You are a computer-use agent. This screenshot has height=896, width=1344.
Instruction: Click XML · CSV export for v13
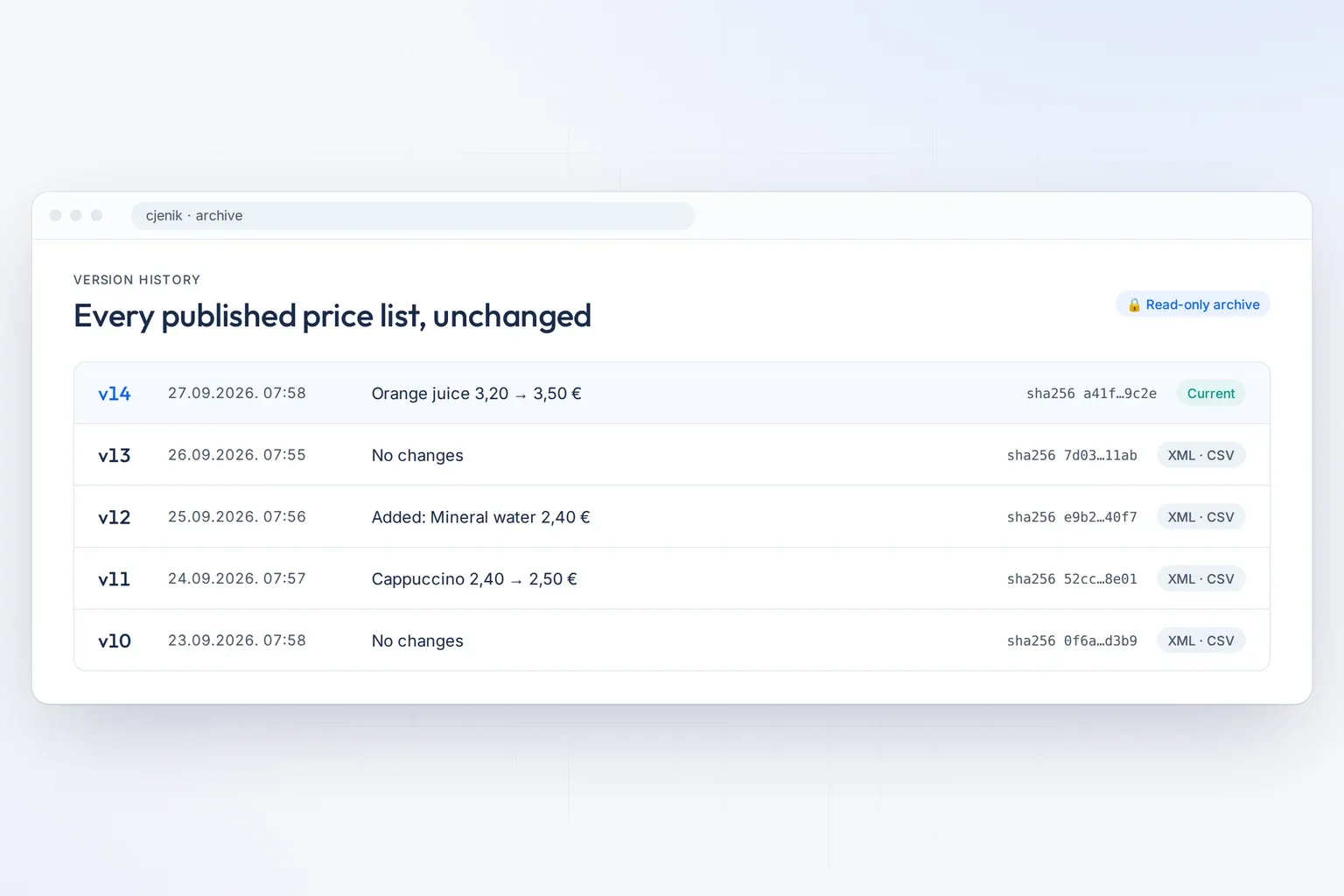[x=1201, y=455]
